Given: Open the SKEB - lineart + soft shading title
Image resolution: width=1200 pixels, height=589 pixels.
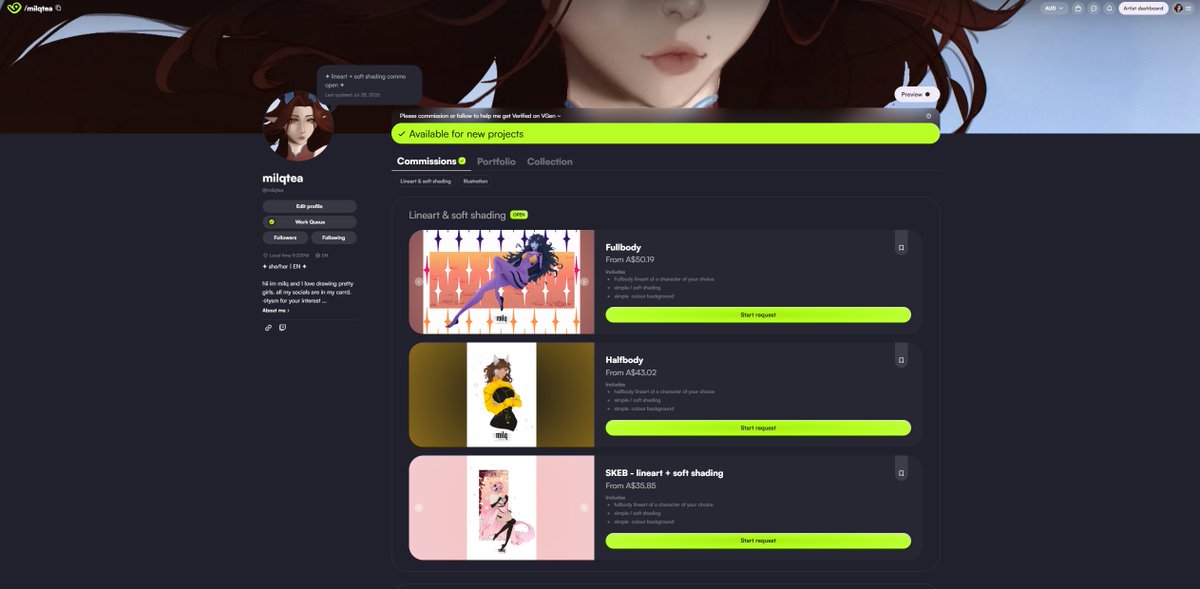Looking at the screenshot, I should point(664,473).
